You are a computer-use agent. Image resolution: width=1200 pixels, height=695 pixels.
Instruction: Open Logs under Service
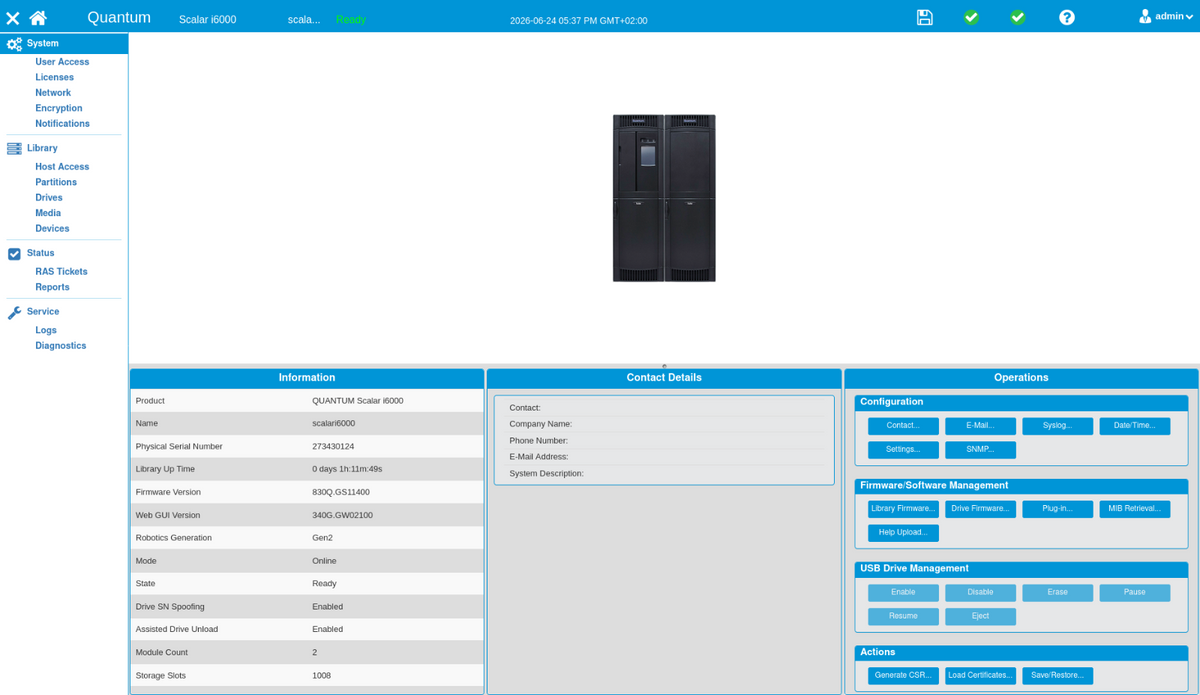click(46, 330)
